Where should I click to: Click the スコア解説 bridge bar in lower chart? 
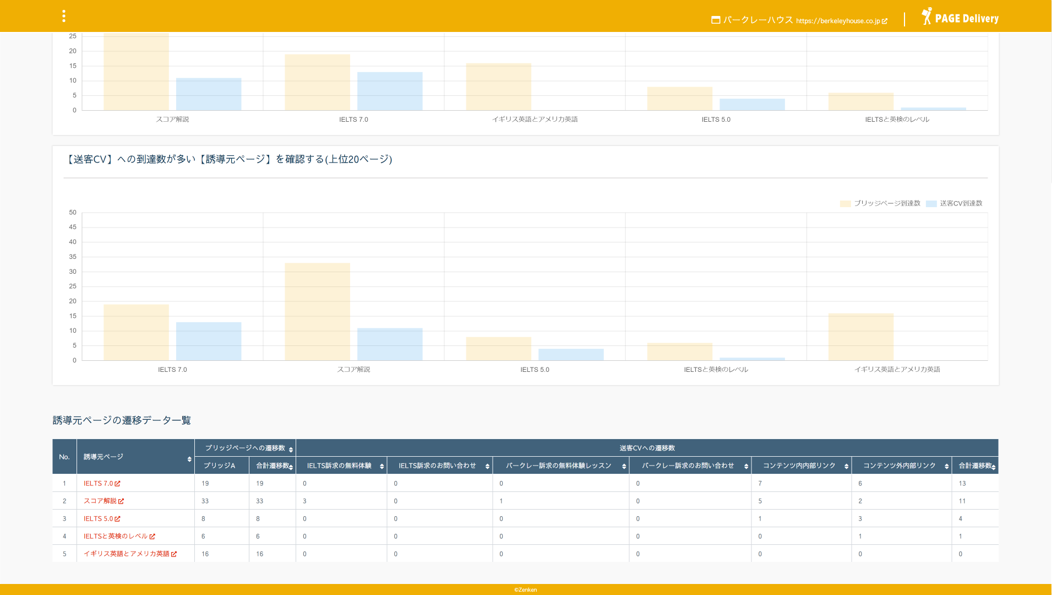pos(317,311)
